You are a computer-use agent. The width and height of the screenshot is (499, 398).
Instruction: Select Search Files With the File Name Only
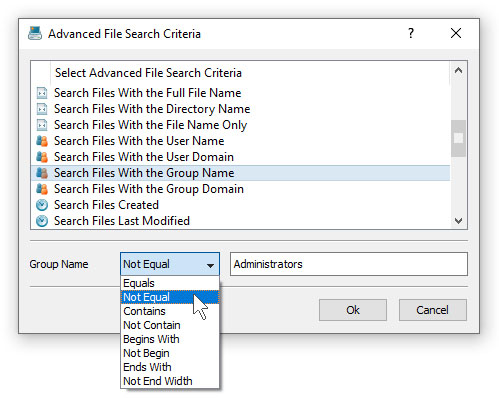pos(240,125)
